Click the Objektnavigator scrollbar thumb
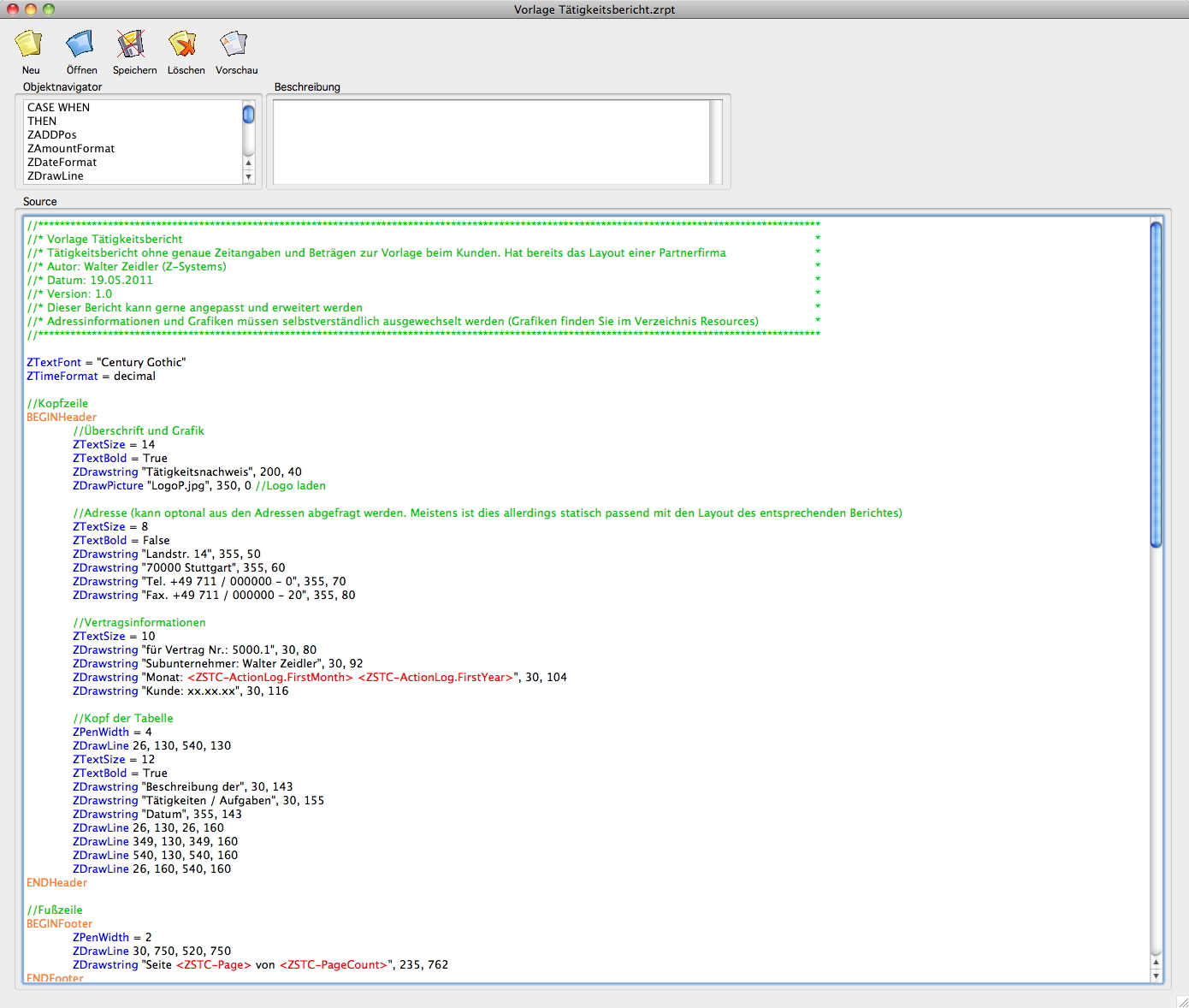 (249, 114)
